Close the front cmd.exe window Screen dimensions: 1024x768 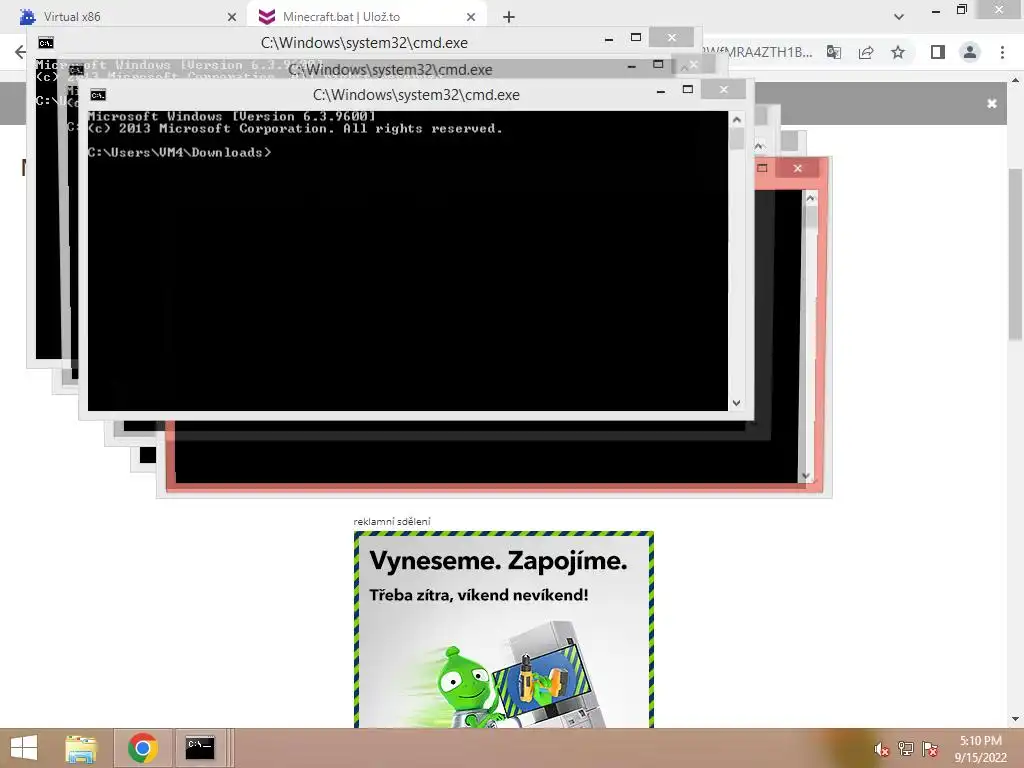pos(724,89)
